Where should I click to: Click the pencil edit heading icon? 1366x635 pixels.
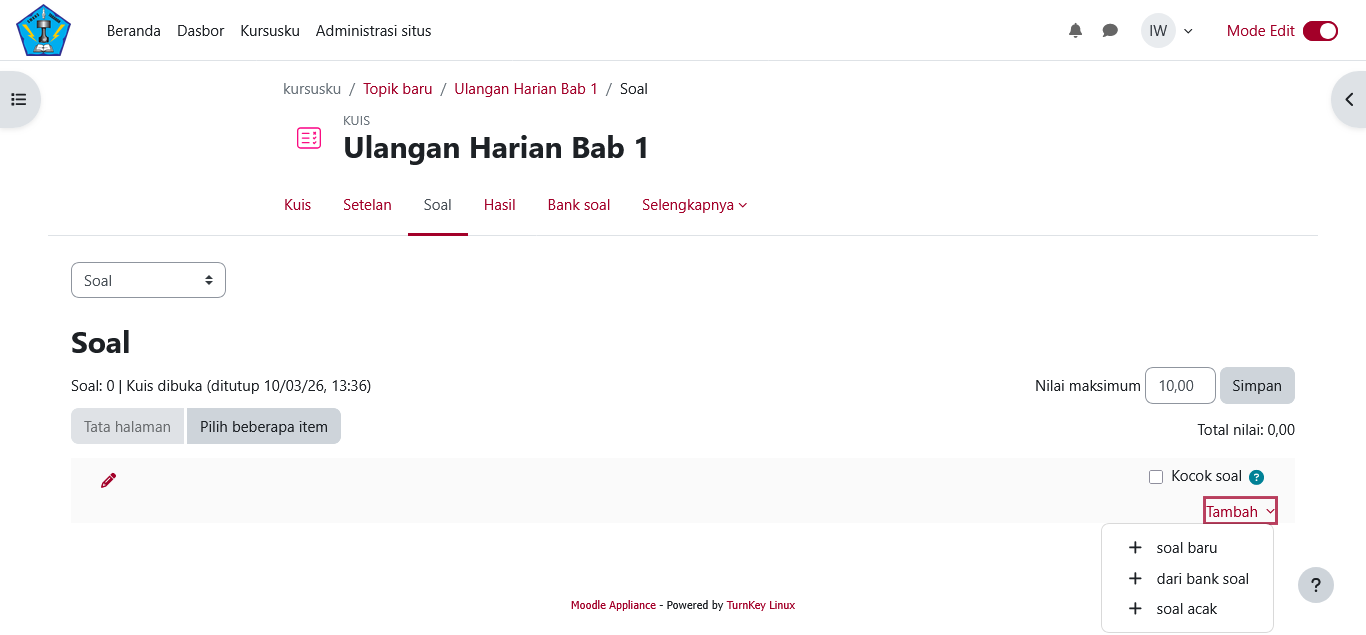108,480
